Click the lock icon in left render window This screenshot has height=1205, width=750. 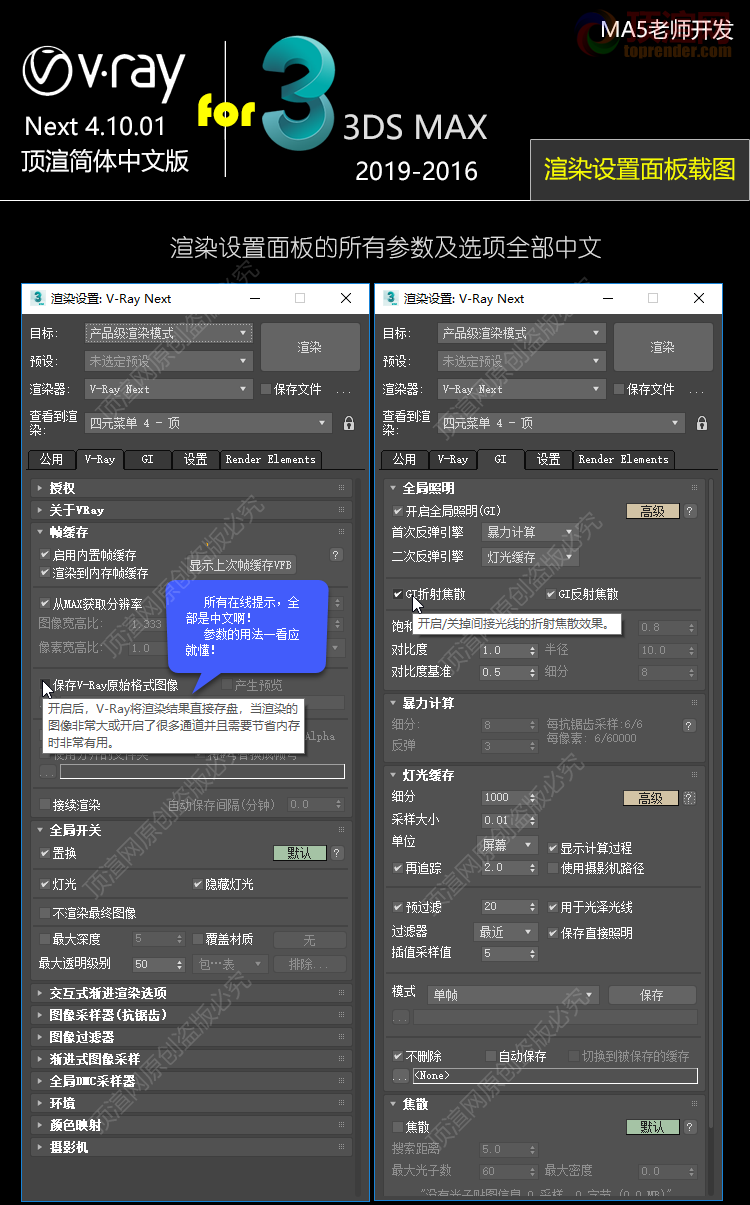pyautogui.click(x=349, y=423)
